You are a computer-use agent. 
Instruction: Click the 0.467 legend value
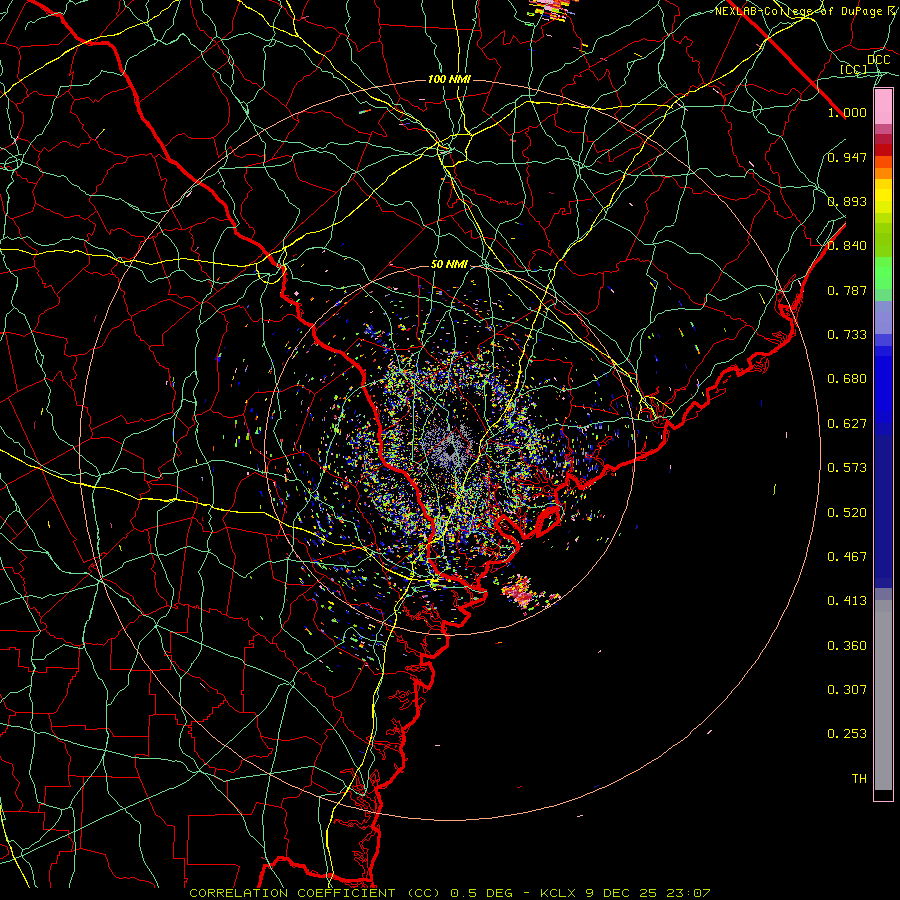847,557
